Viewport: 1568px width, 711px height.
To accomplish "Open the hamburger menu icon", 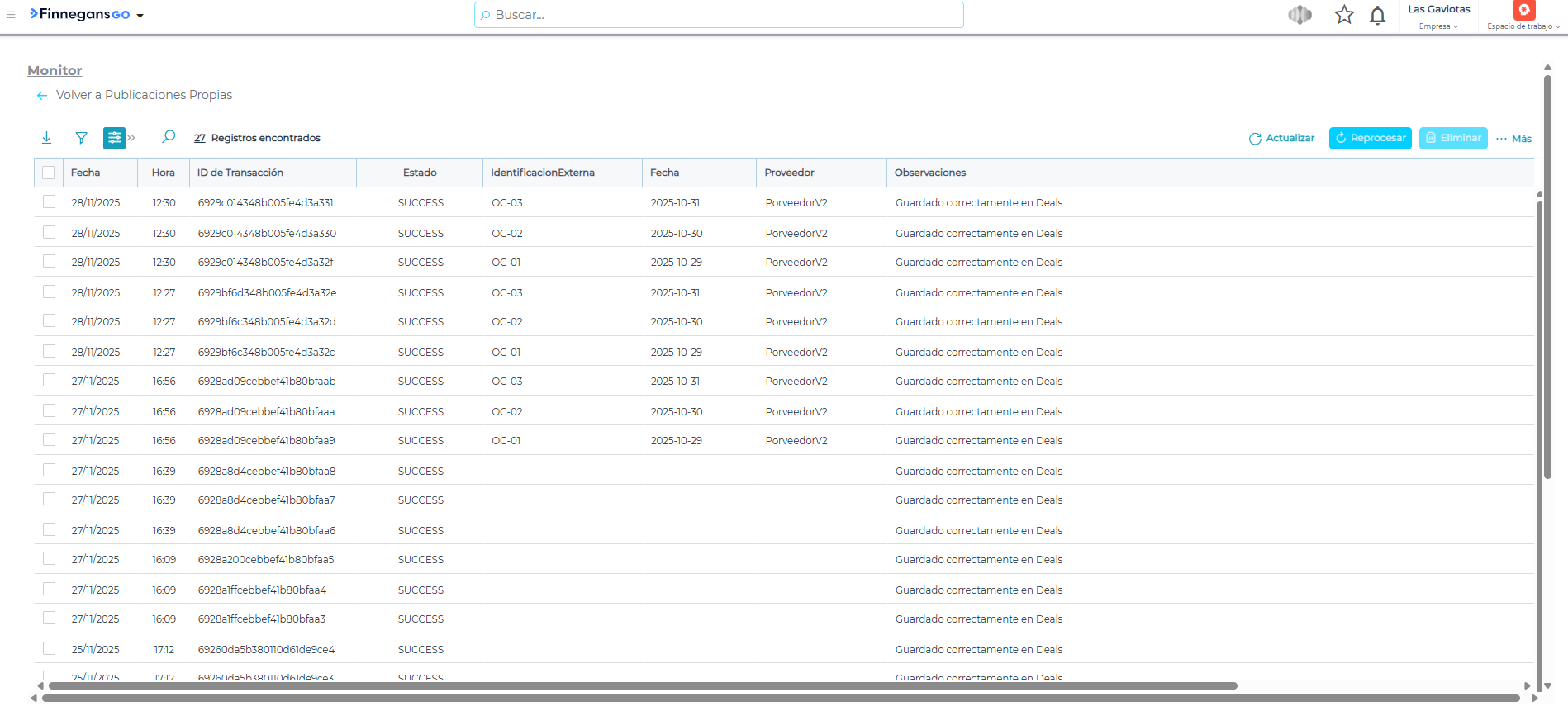I will (11, 15).
